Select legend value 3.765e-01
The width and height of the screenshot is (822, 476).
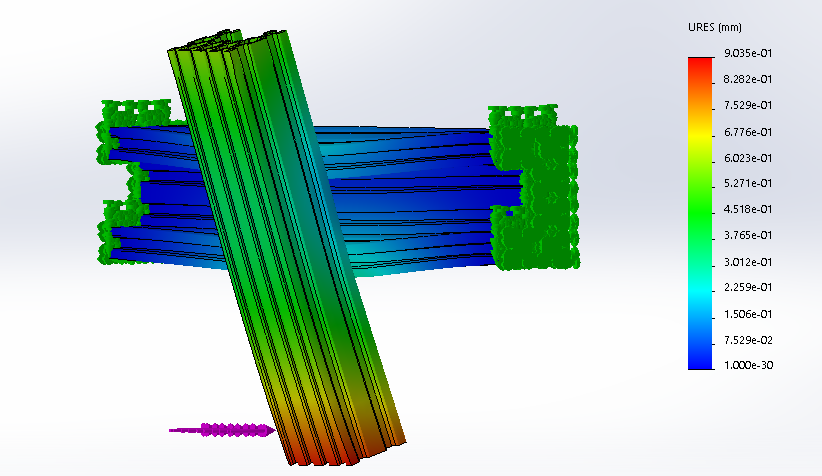pos(748,235)
